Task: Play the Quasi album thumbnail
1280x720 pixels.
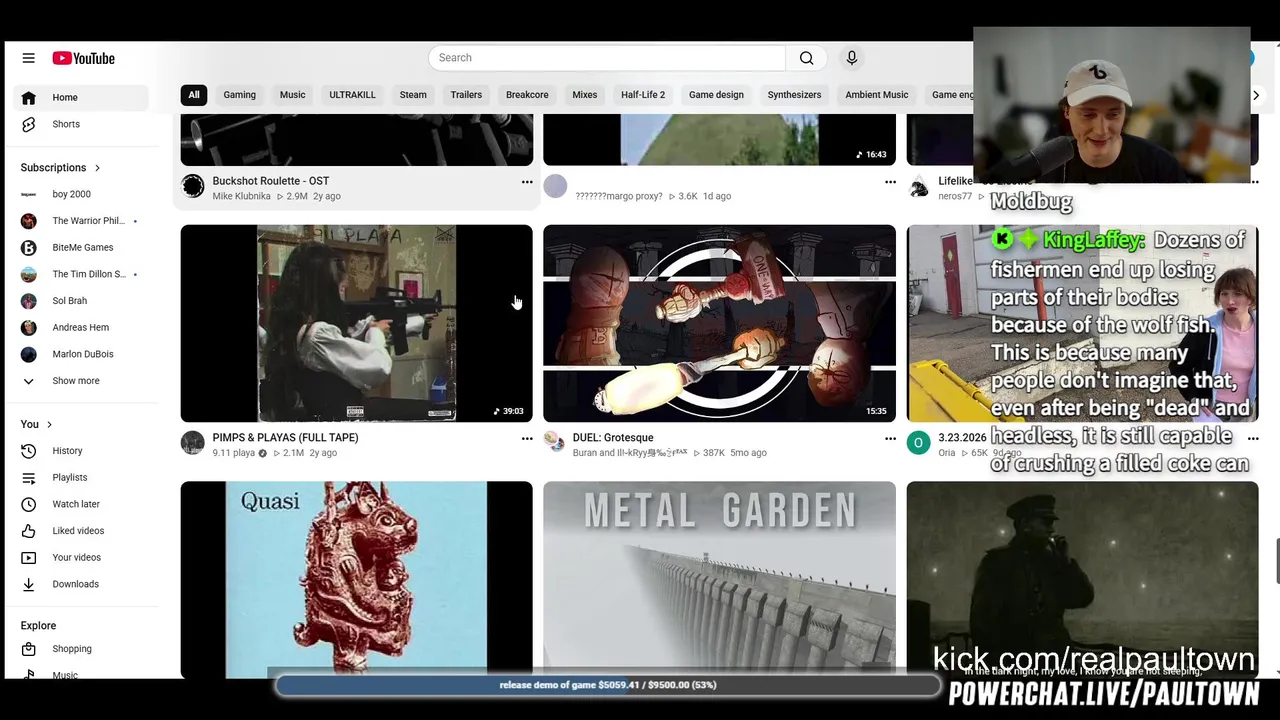Action: (x=357, y=580)
